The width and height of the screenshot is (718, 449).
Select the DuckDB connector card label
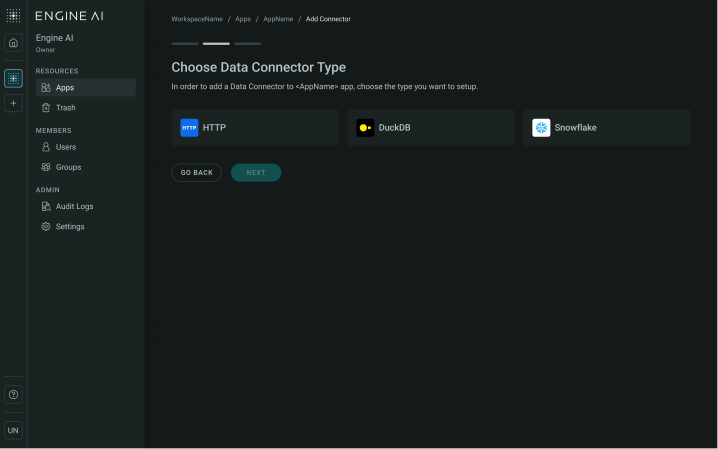(394, 128)
